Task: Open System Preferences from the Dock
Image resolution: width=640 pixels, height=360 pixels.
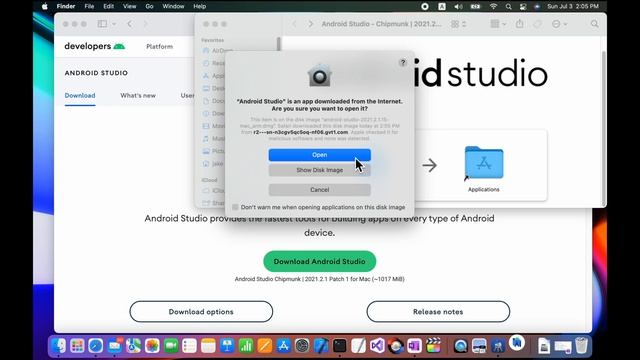Action: pyautogui.click(x=302, y=346)
